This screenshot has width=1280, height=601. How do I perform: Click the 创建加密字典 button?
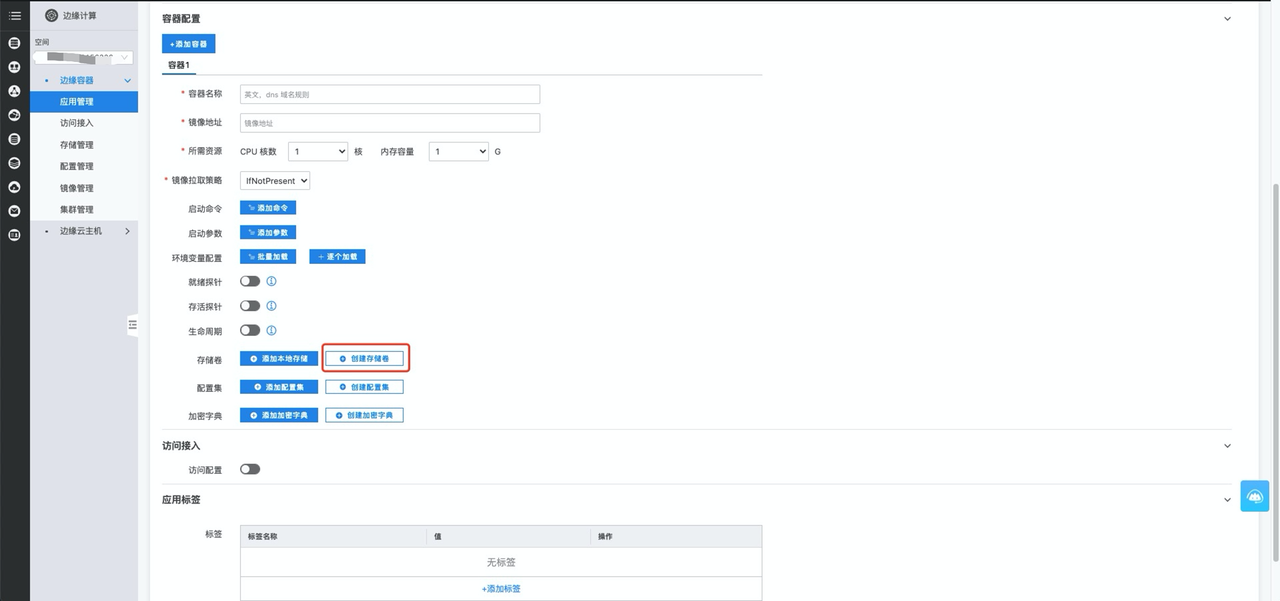365,415
